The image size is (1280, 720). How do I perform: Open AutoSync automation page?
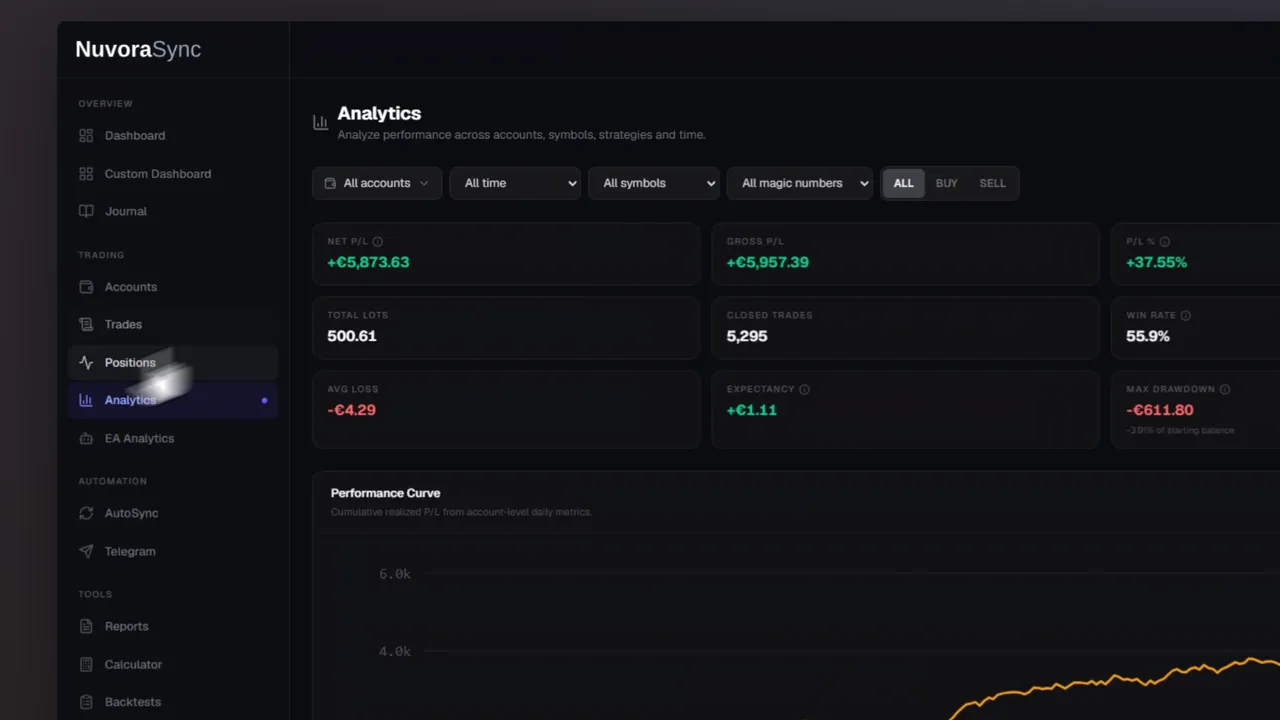(x=172, y=513)
